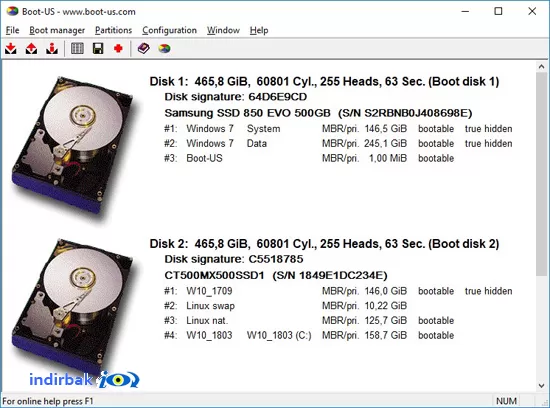Open the Help menu
The width and height of the screenshot is (550, 408).
point(259,31)
